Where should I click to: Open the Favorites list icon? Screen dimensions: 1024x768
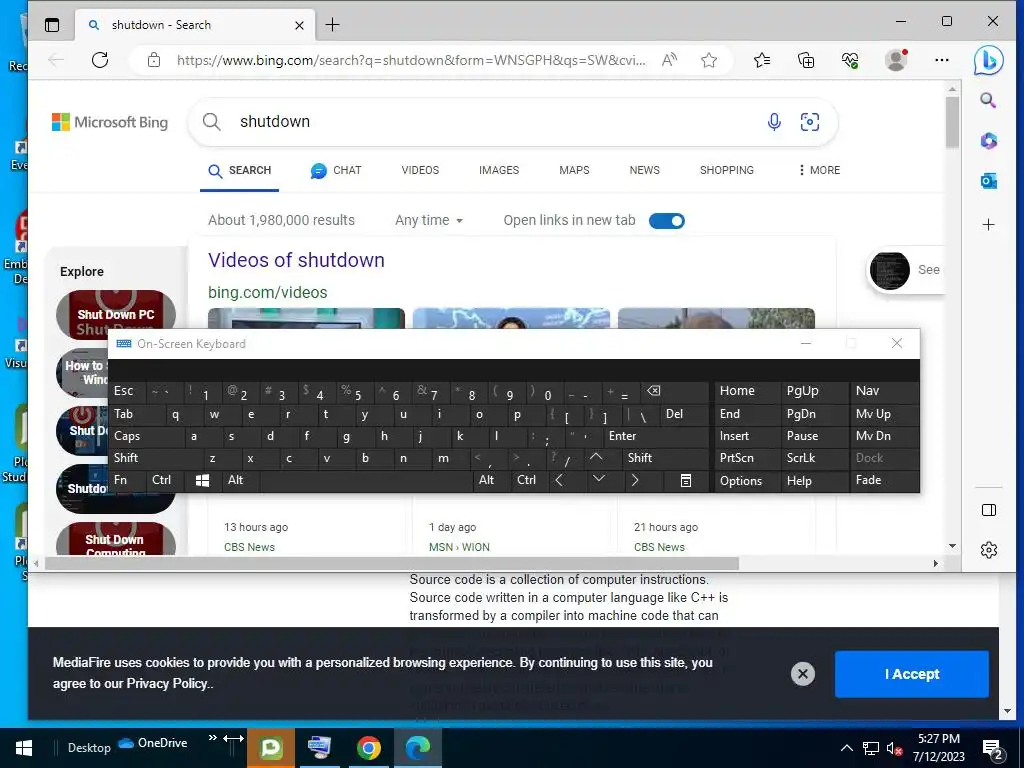tap(761, 60)
